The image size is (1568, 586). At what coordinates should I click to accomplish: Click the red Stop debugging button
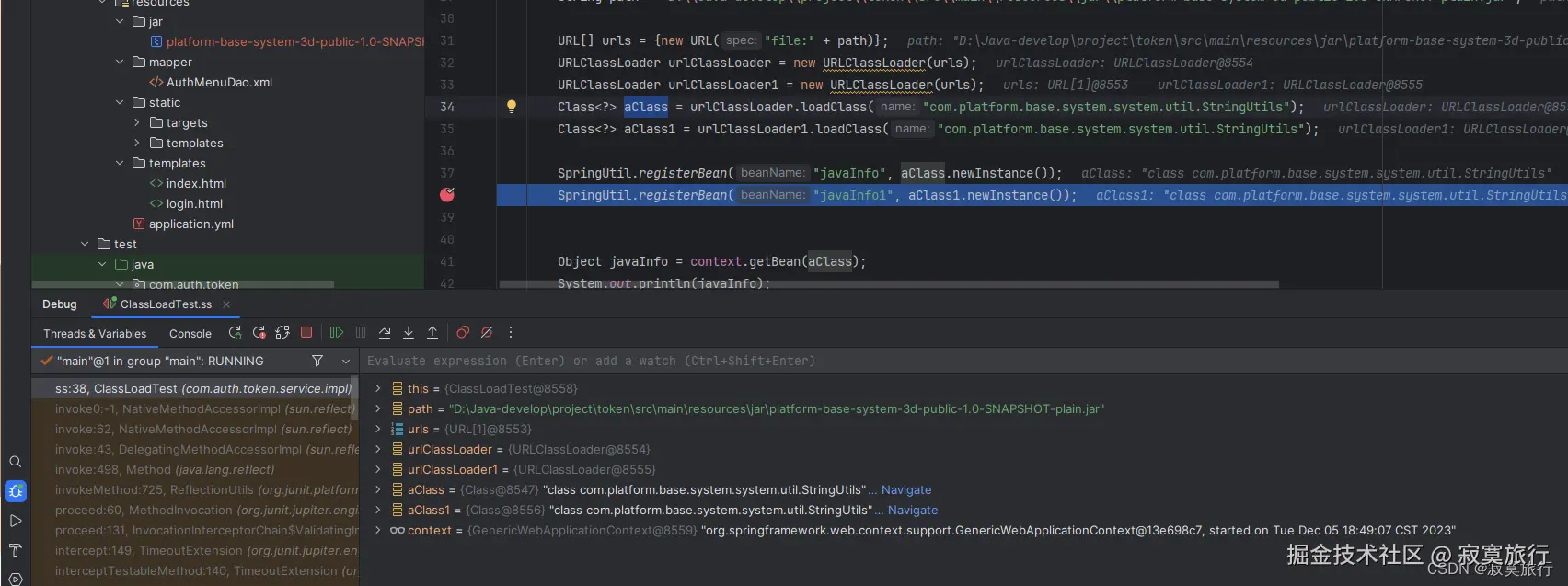(306, 333)
